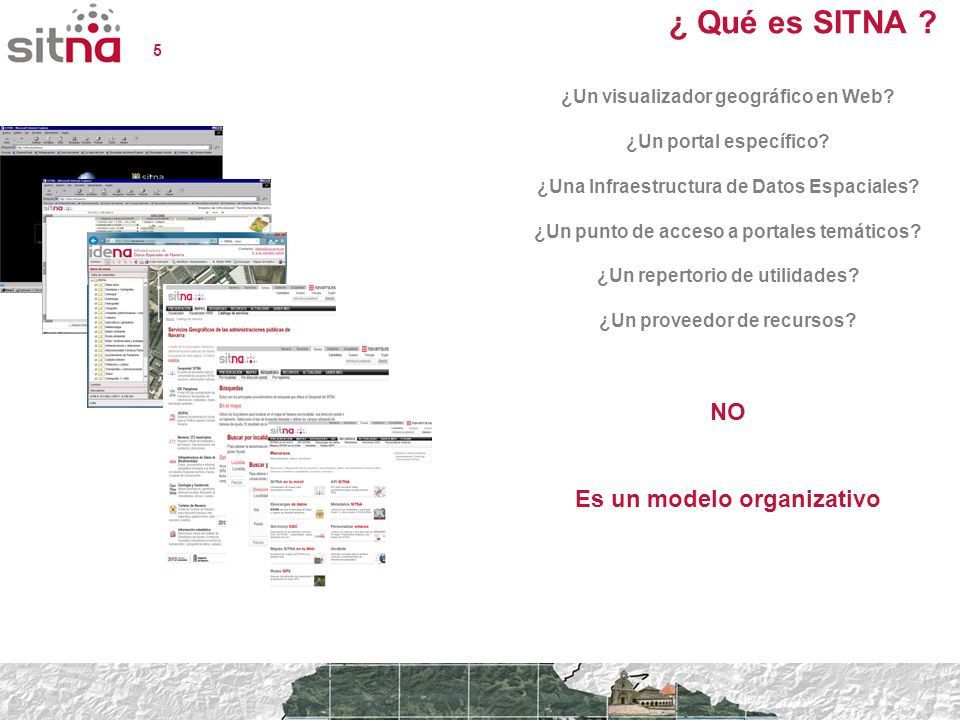The width and height of the screenshot is (960, 720).
Task: Open 'Mapas SITNA en tu Web' link
Action: point(293,549)
